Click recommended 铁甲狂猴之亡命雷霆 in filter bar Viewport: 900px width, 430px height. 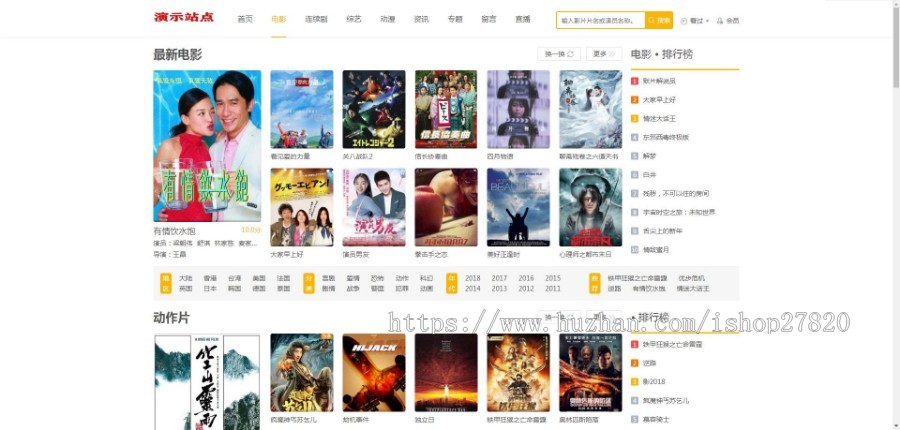[638, 278]
